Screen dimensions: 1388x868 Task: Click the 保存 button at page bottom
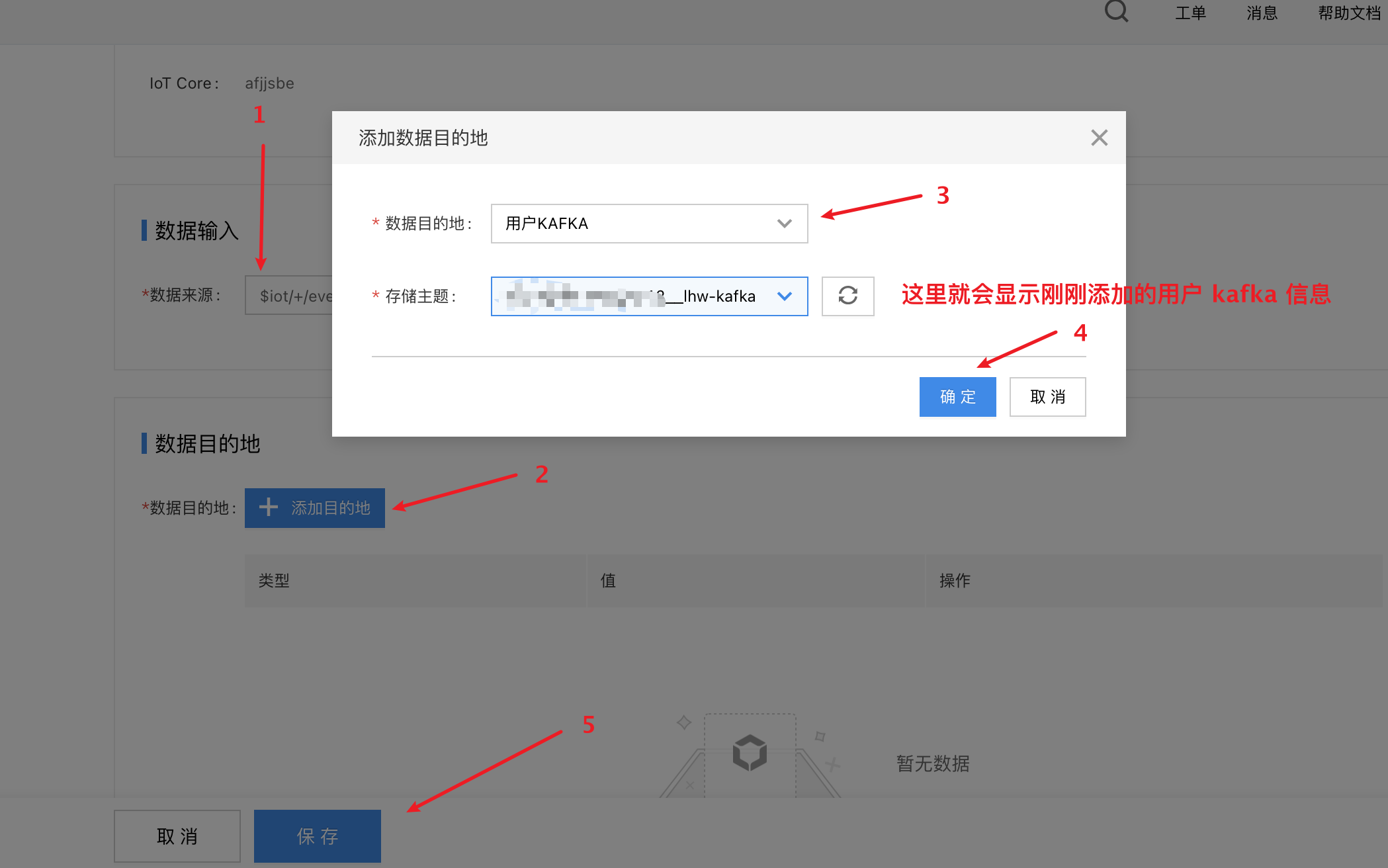coord(317,836)
